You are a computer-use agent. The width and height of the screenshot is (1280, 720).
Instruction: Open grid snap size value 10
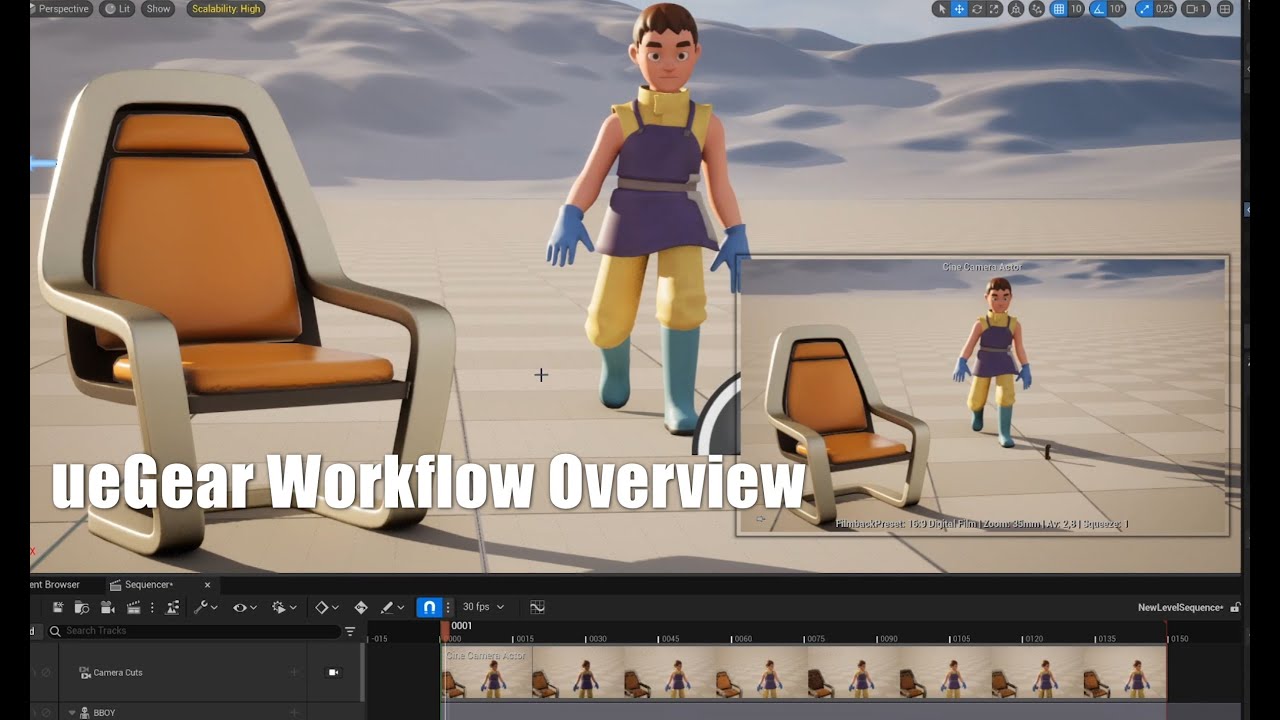click(x=1077, y=9)
